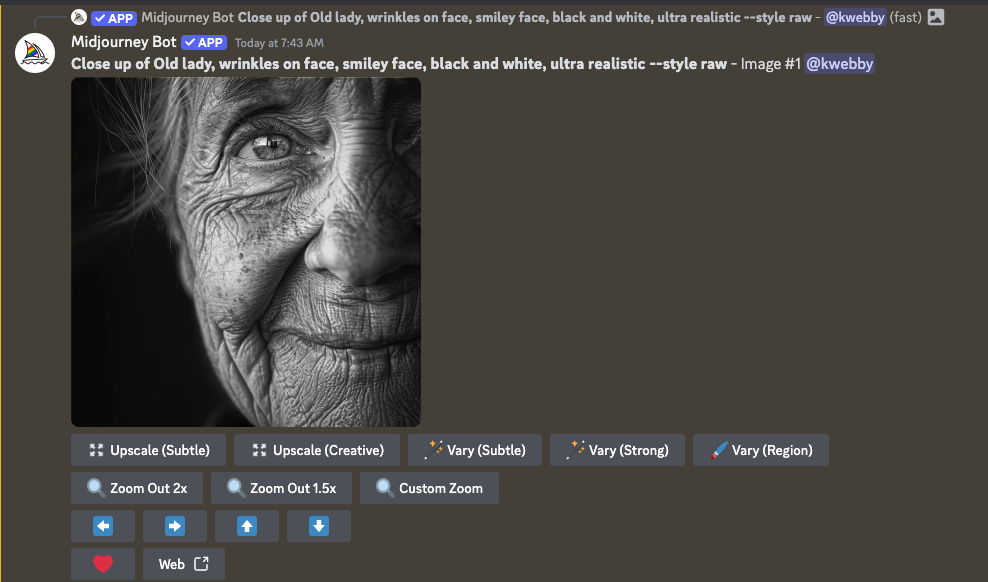This screenshot has height=582, width=988.
Task: Click Zoom Out 2x
Action: tap(137, 488)
